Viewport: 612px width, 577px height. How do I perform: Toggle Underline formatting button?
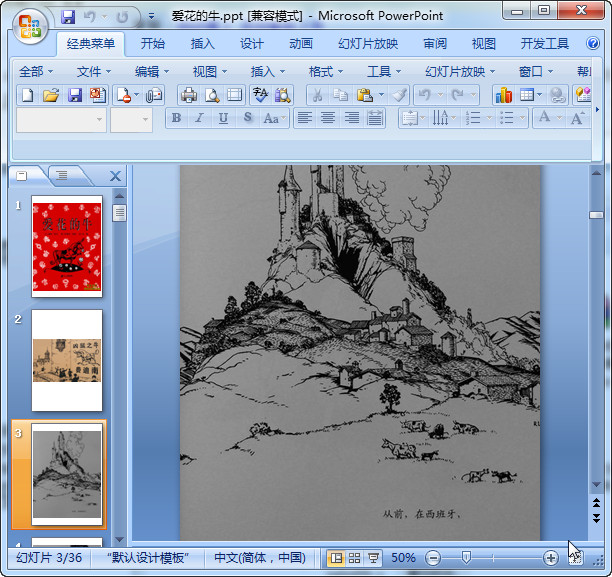pos(223,118)
